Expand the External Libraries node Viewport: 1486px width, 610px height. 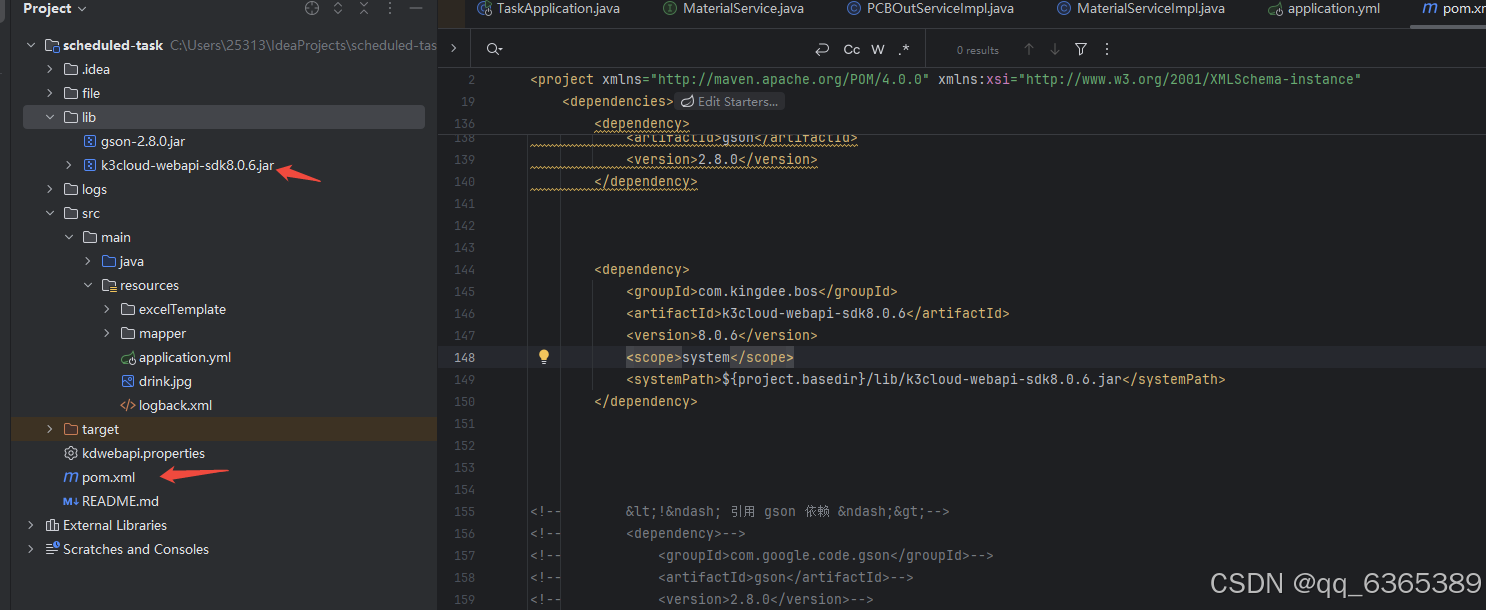[x=30, y=524]
